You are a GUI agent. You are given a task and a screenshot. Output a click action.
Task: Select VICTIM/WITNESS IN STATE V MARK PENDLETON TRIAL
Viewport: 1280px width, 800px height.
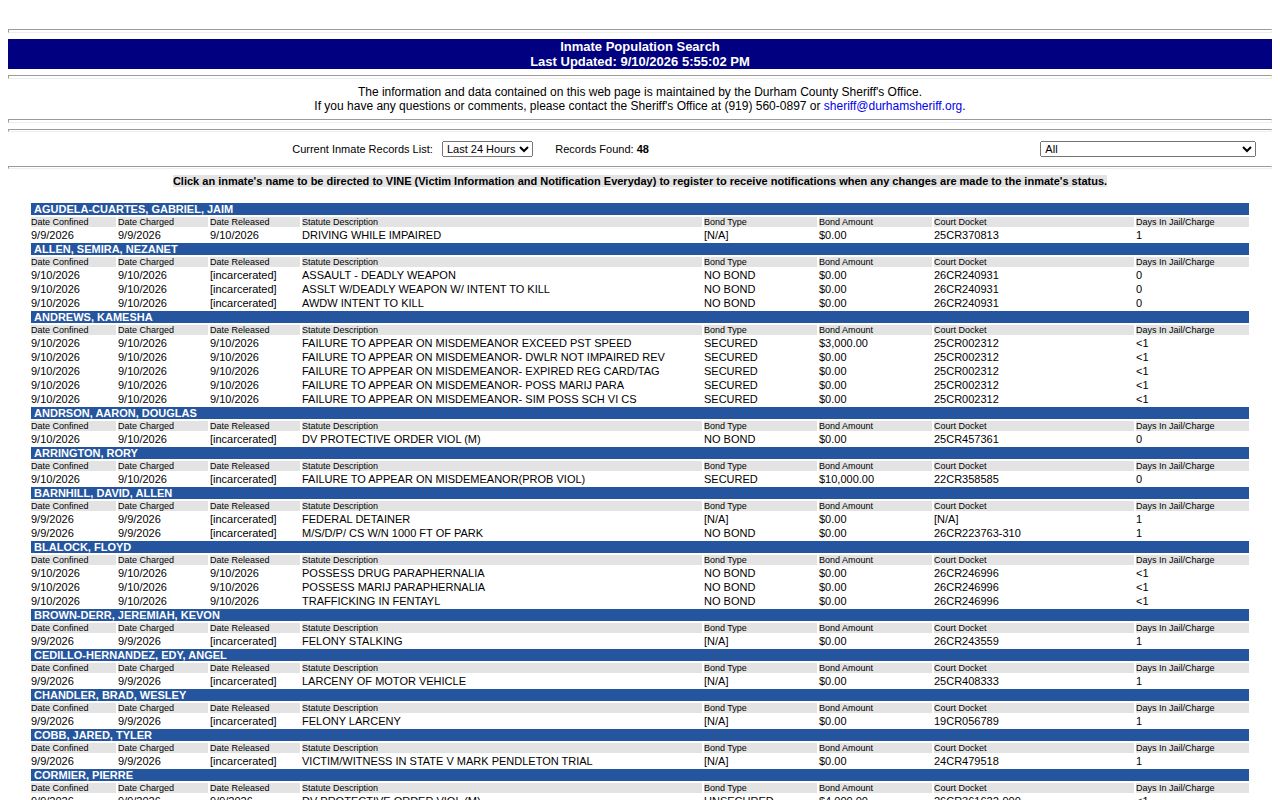pos(447,761)
